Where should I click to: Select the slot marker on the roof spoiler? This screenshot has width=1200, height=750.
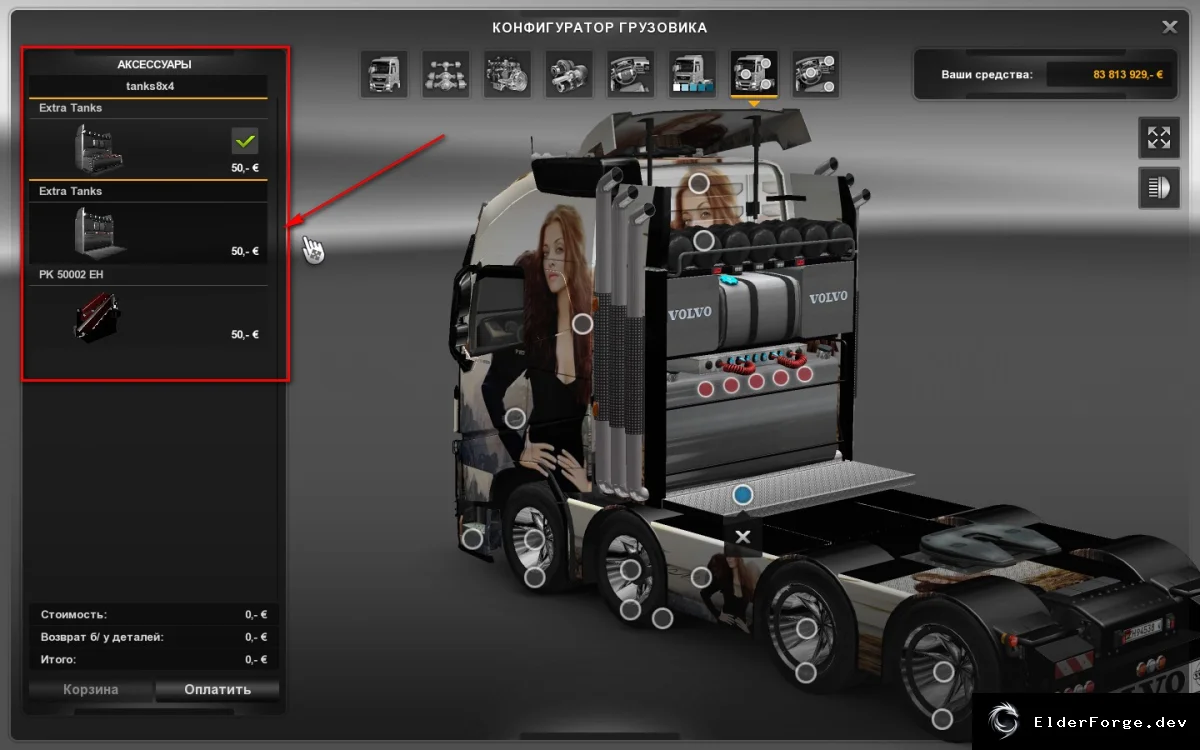700,183
